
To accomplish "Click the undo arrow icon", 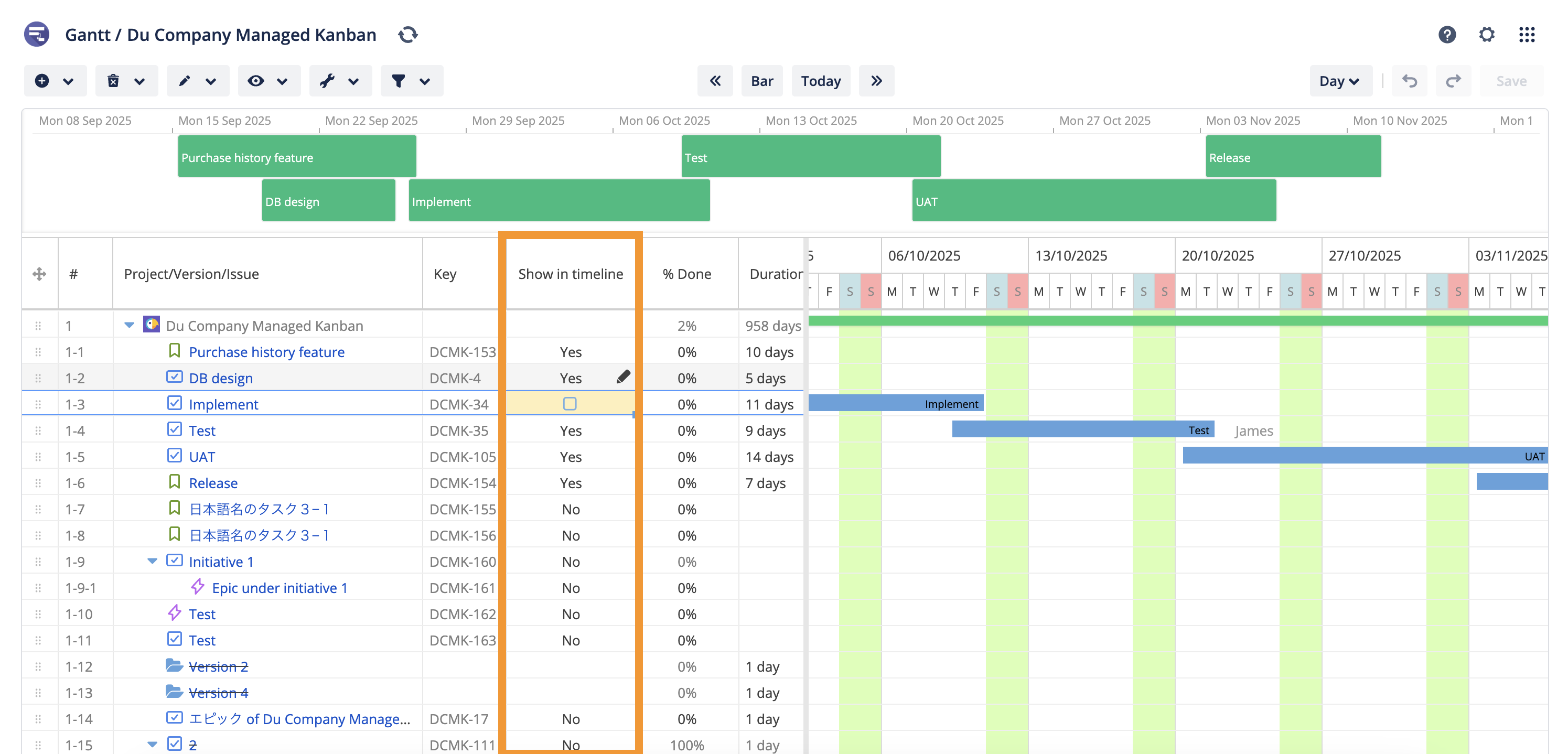I will point(1409,81).
